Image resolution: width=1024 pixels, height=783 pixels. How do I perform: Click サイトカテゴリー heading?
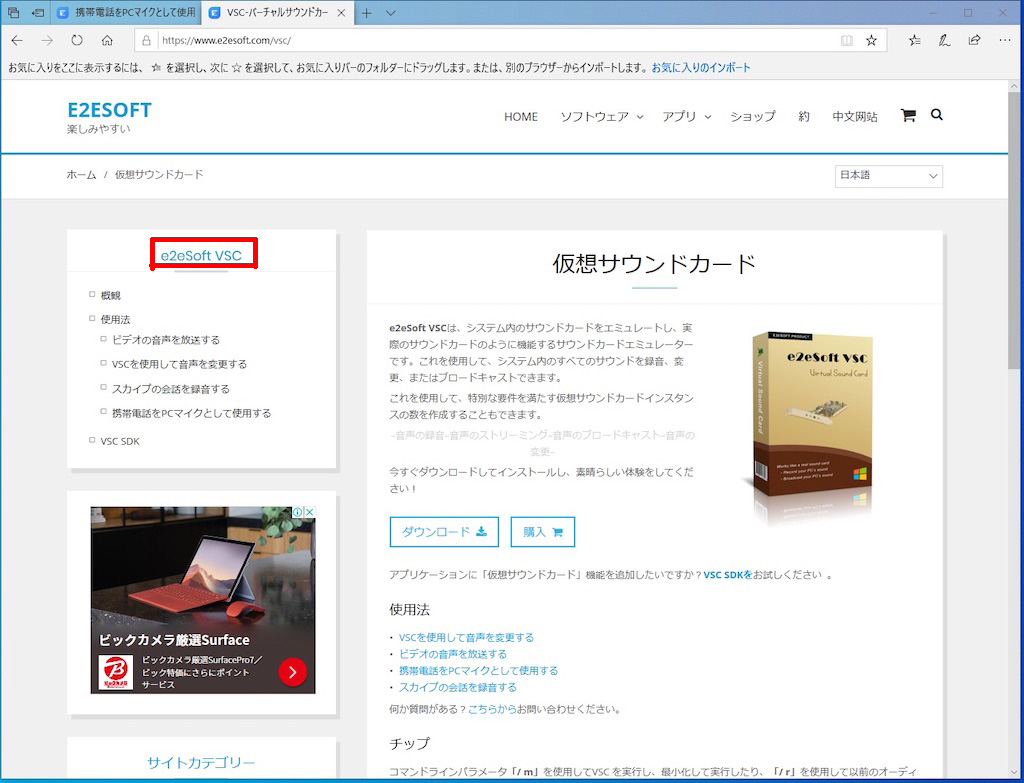pyautogui.click(x=201, y=762)
